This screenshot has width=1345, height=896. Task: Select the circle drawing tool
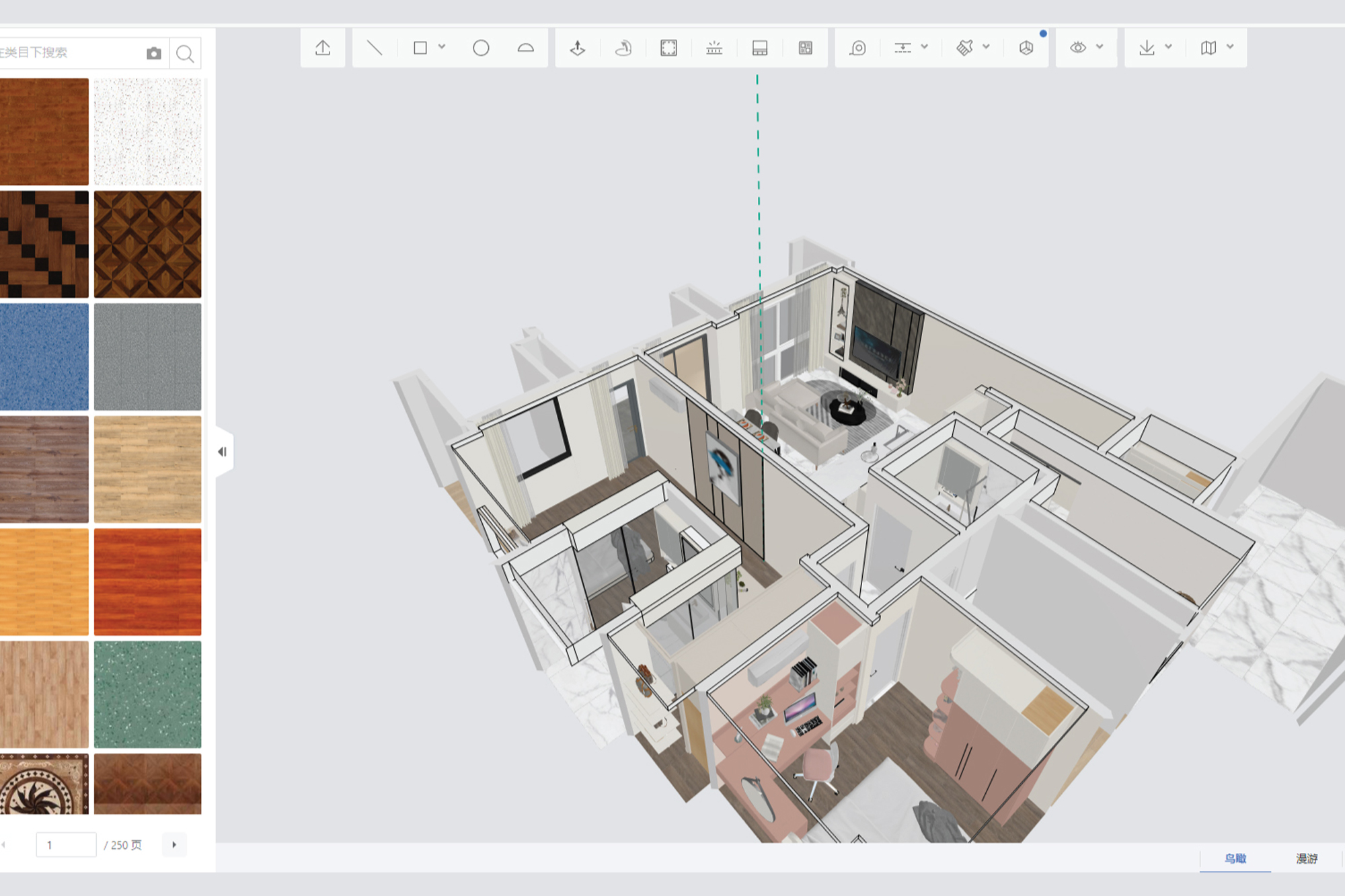coord(481,48)
